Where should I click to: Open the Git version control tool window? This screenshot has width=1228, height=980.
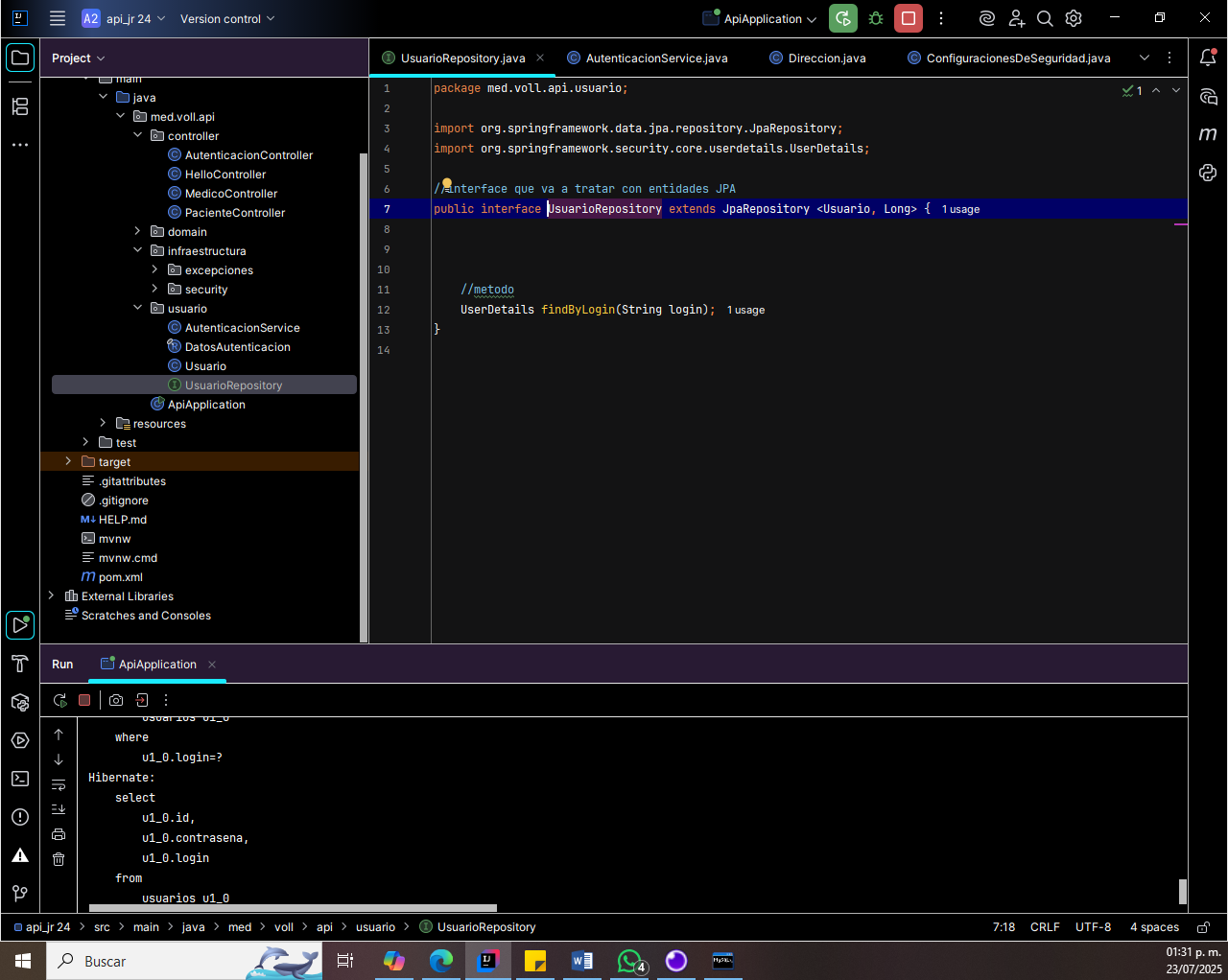(x=19, y=894)
